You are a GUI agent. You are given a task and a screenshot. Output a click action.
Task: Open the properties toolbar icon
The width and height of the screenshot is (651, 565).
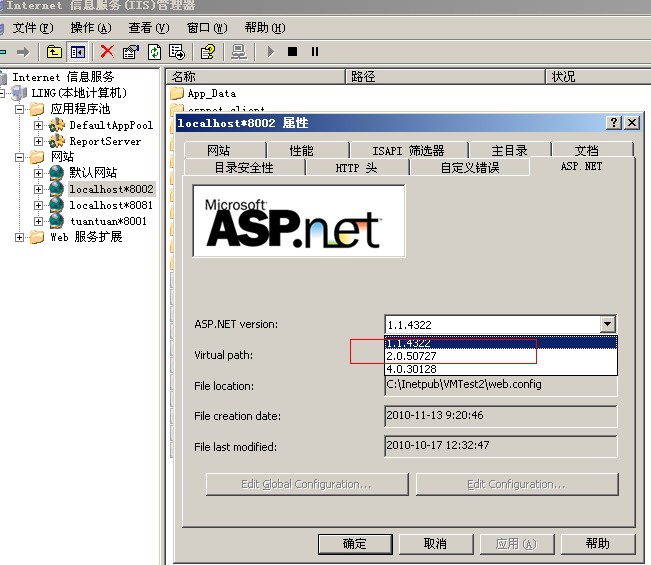131,52
